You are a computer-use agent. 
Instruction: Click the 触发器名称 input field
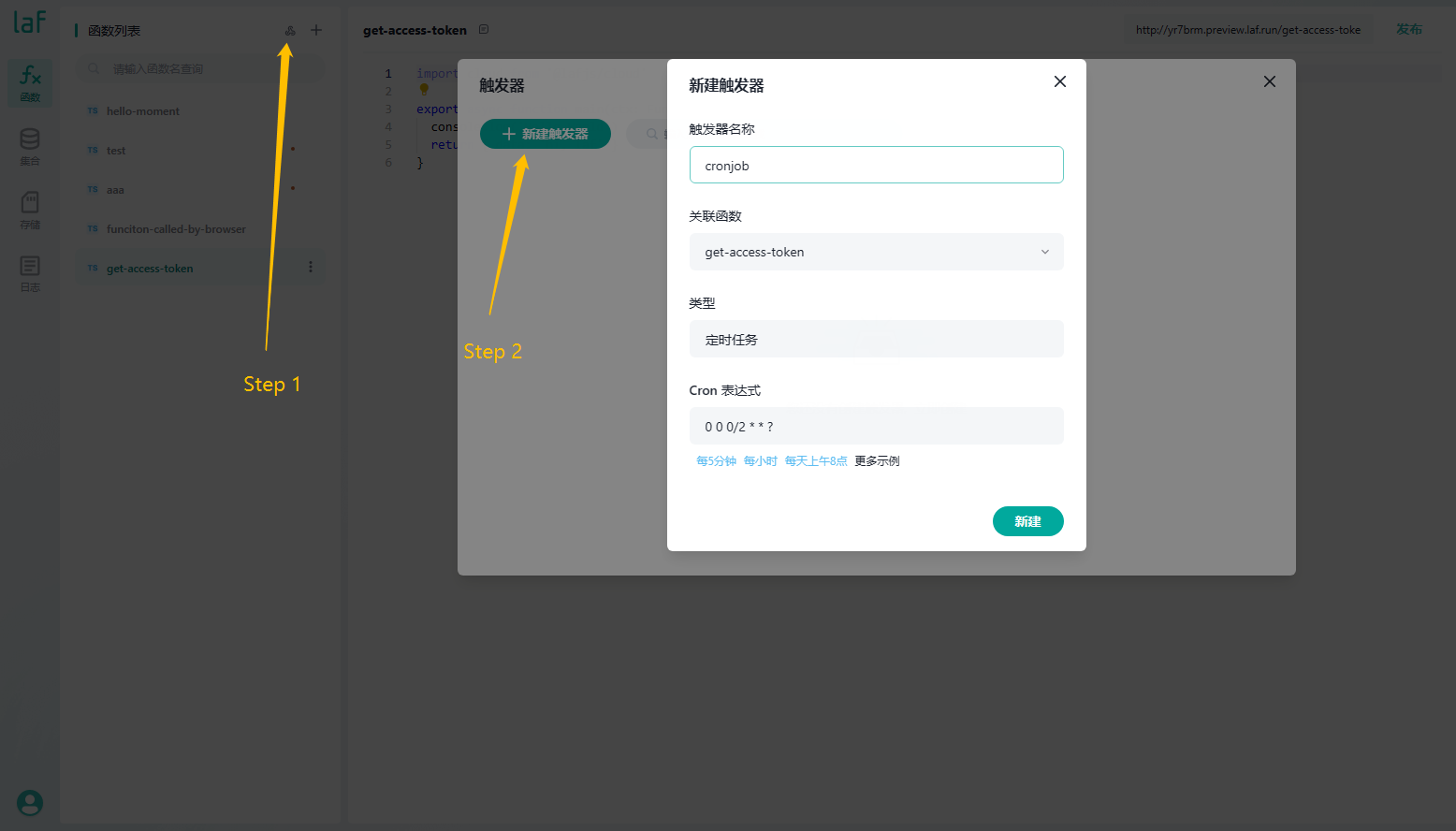876,165
